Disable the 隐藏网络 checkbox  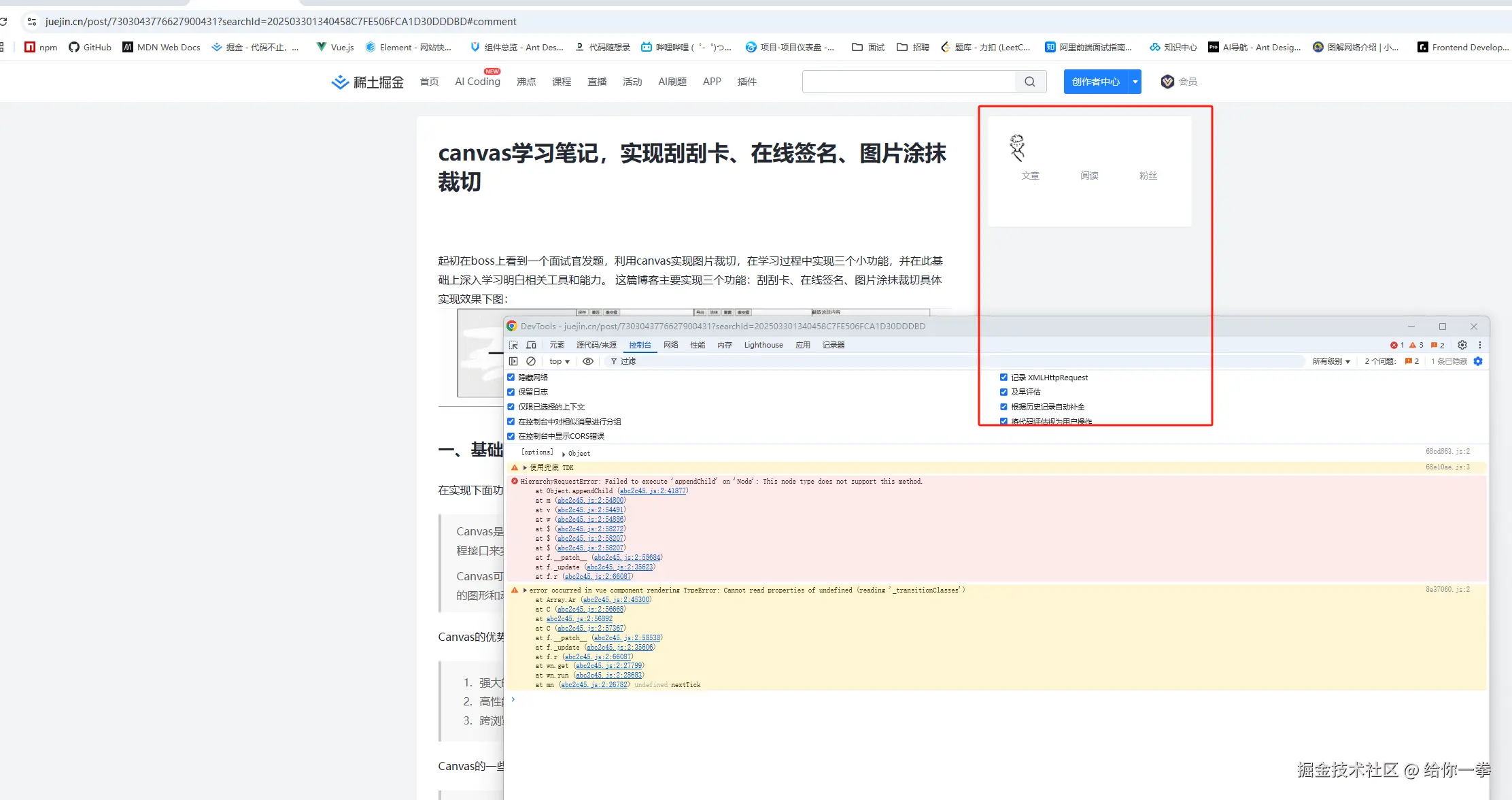point(511,377)
